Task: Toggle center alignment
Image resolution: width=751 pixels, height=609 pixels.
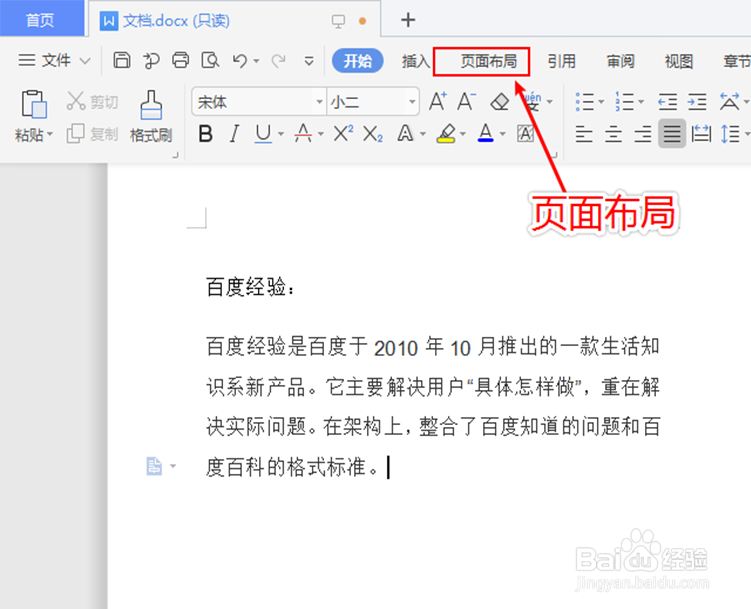Action: coord(614,134)
